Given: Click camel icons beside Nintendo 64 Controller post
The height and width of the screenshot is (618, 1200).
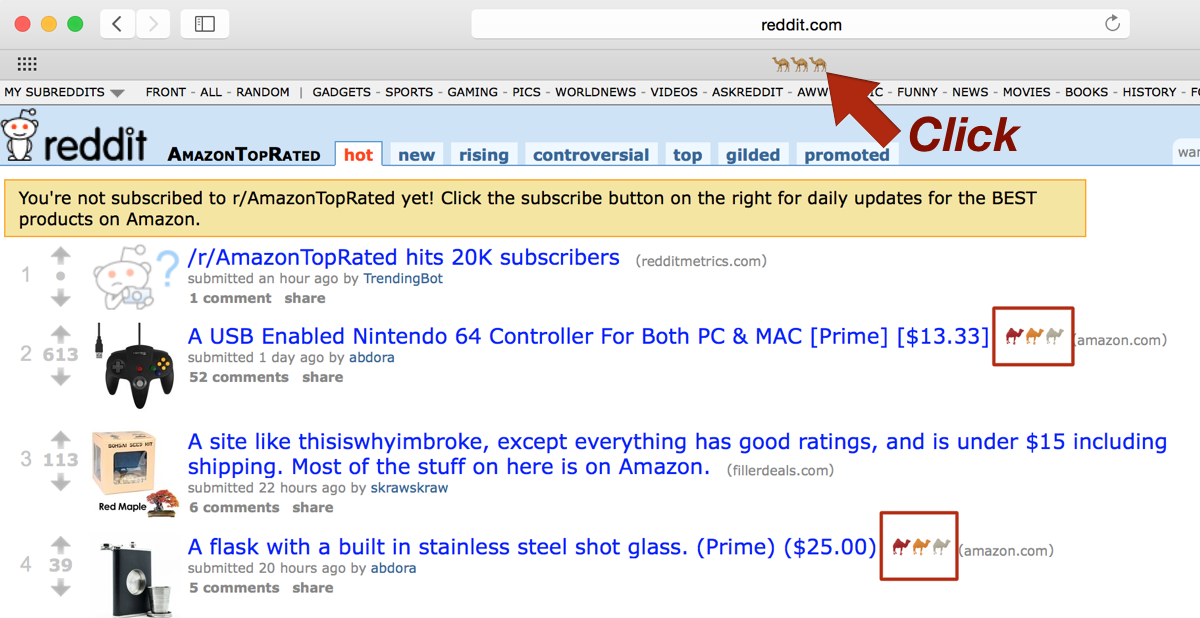Looking at the screenshot, I should click(1034, 336).
